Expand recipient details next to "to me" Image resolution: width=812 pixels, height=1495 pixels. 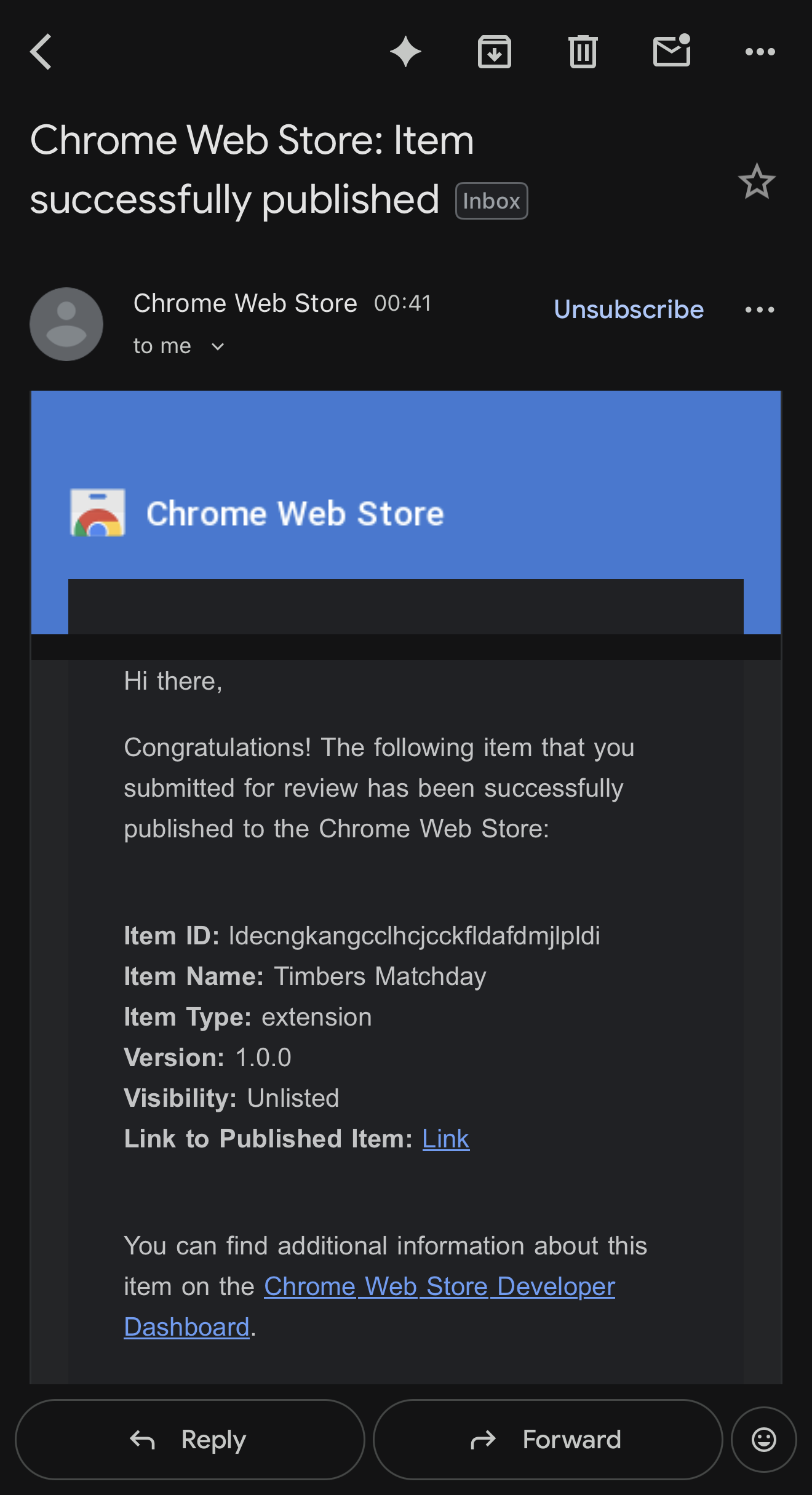218,347
